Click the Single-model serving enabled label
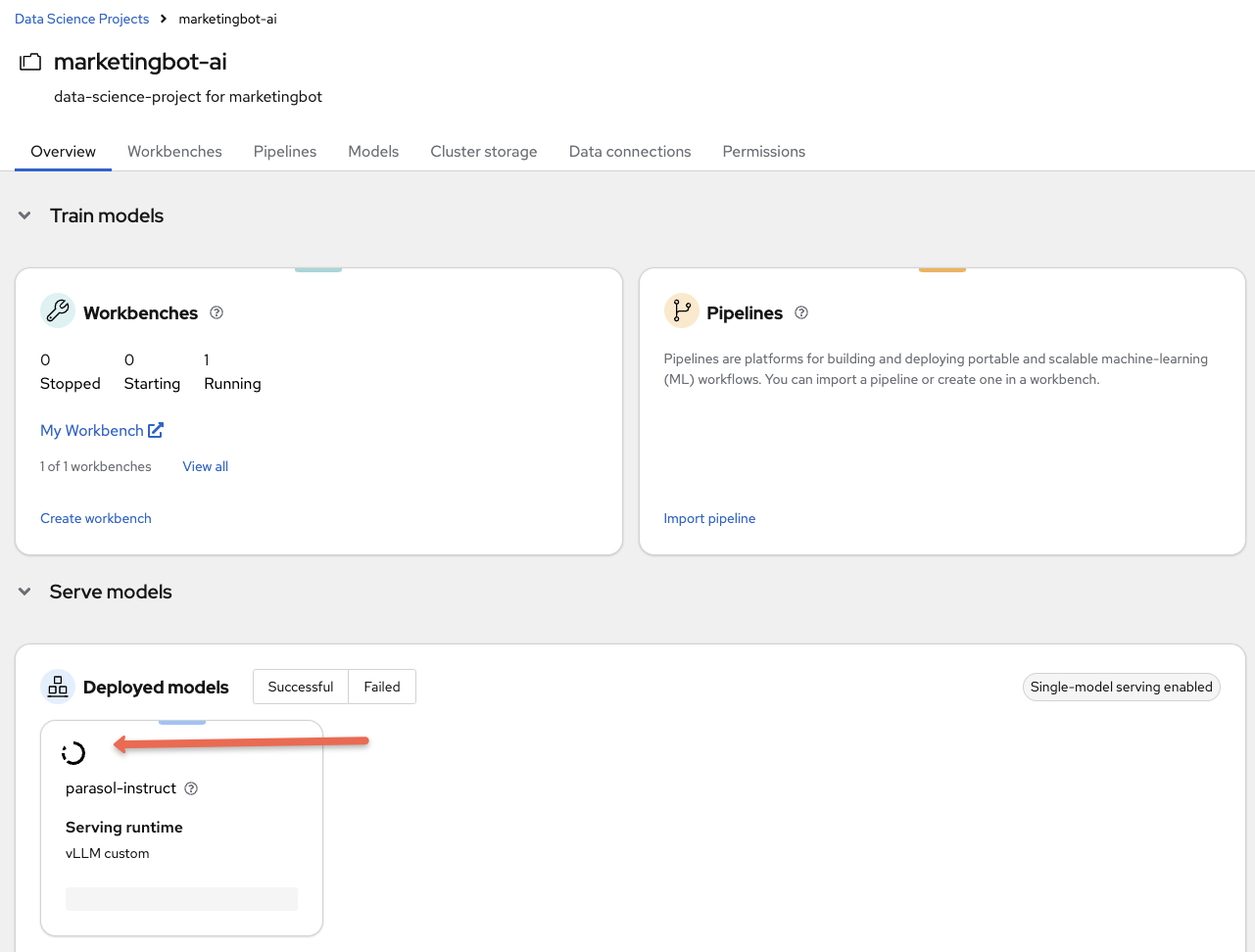Screen dimensions: 1255x952 click(x=1121, y=687)
